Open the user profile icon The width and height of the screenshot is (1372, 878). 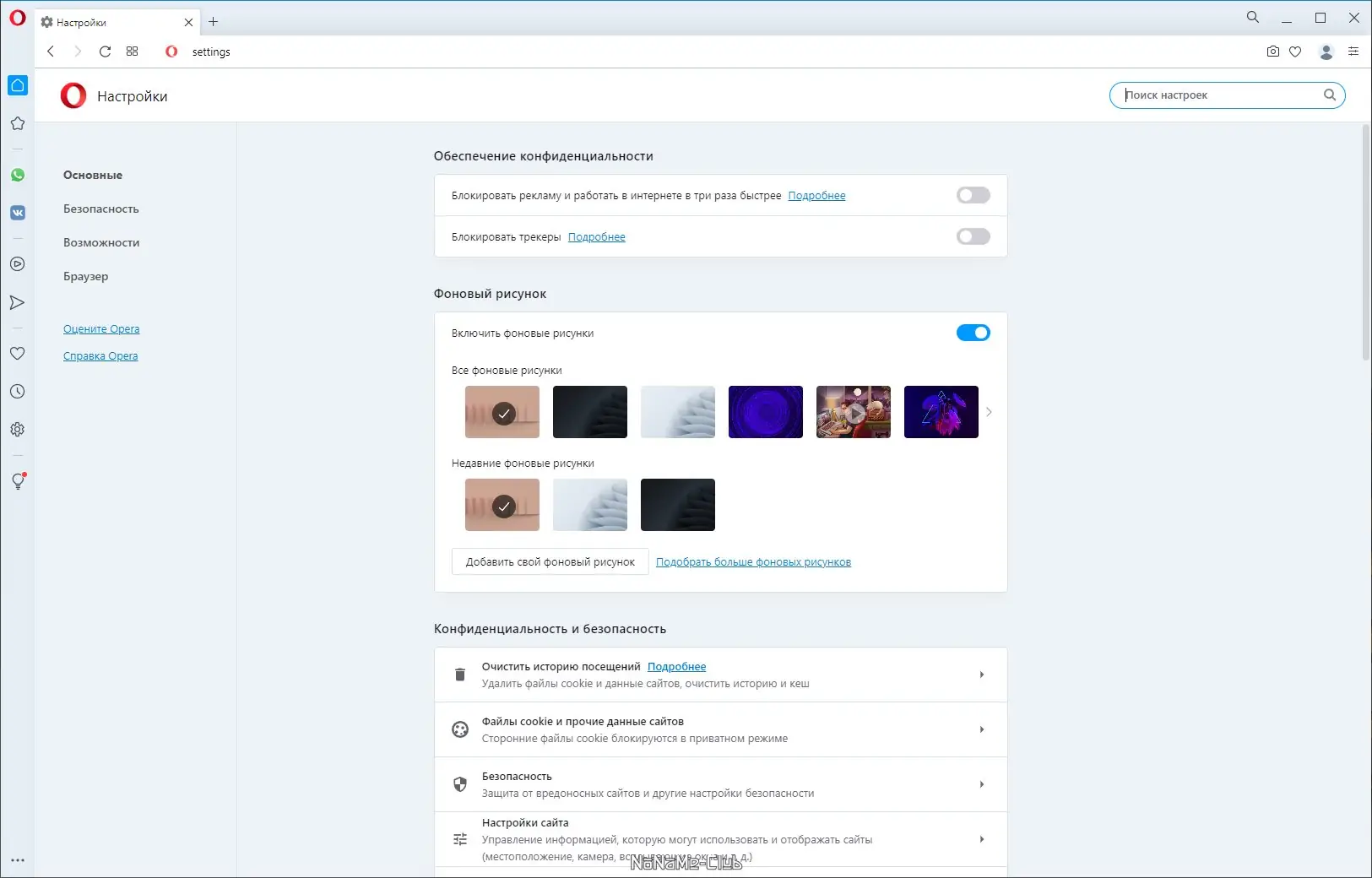[1326, 51]
